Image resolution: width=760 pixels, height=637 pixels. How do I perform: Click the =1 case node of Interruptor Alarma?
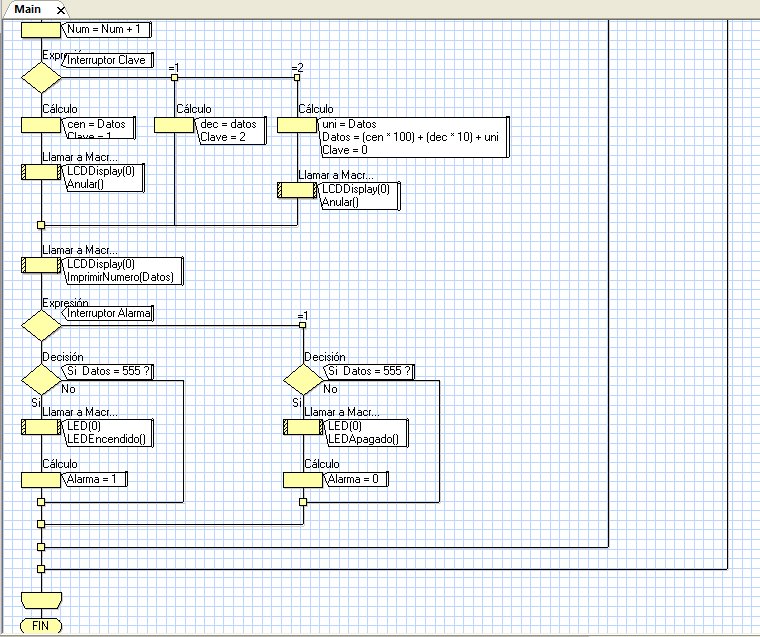pos(302,325)
